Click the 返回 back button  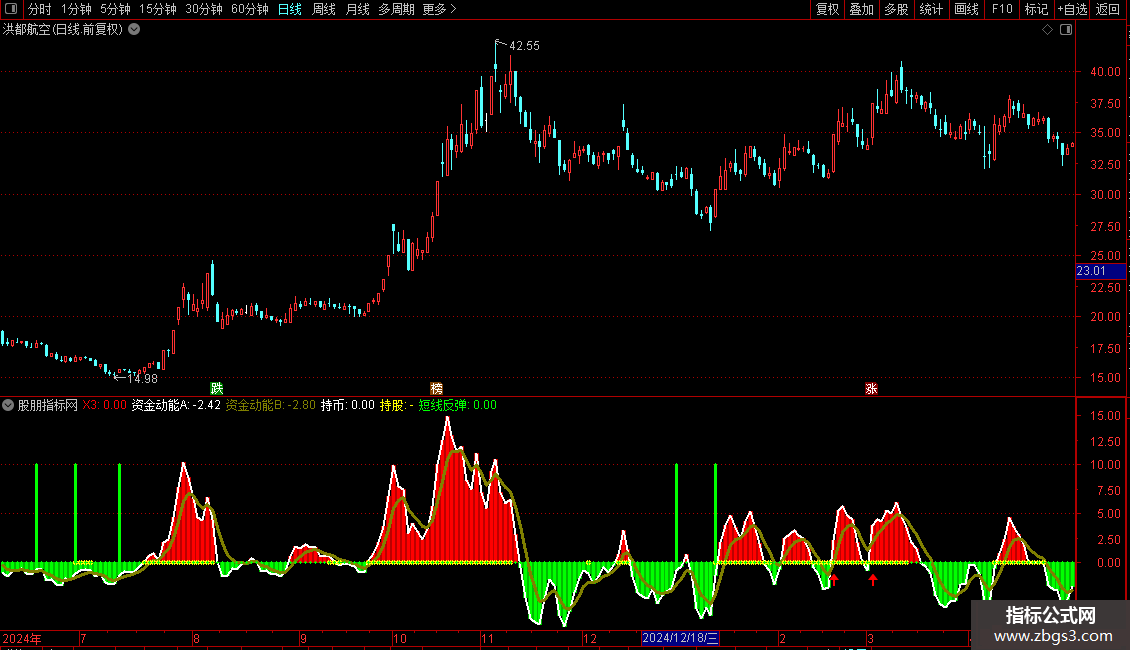click(x=1108, y=9)
